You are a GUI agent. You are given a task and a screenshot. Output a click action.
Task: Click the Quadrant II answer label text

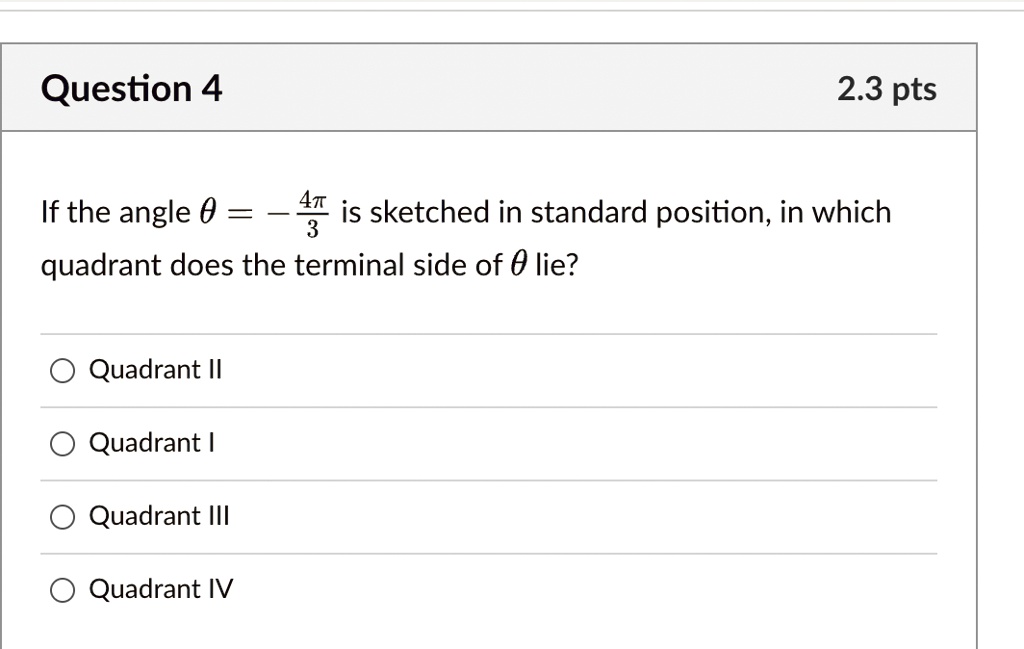156,370
